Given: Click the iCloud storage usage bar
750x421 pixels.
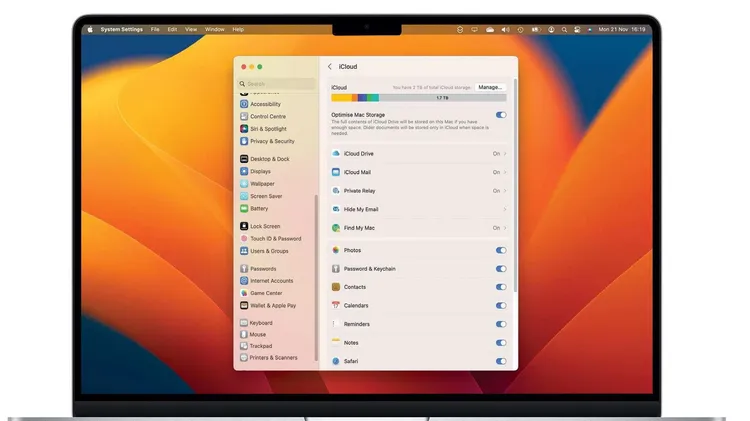Looking at the screenshot, I should (x=418, y=98).
